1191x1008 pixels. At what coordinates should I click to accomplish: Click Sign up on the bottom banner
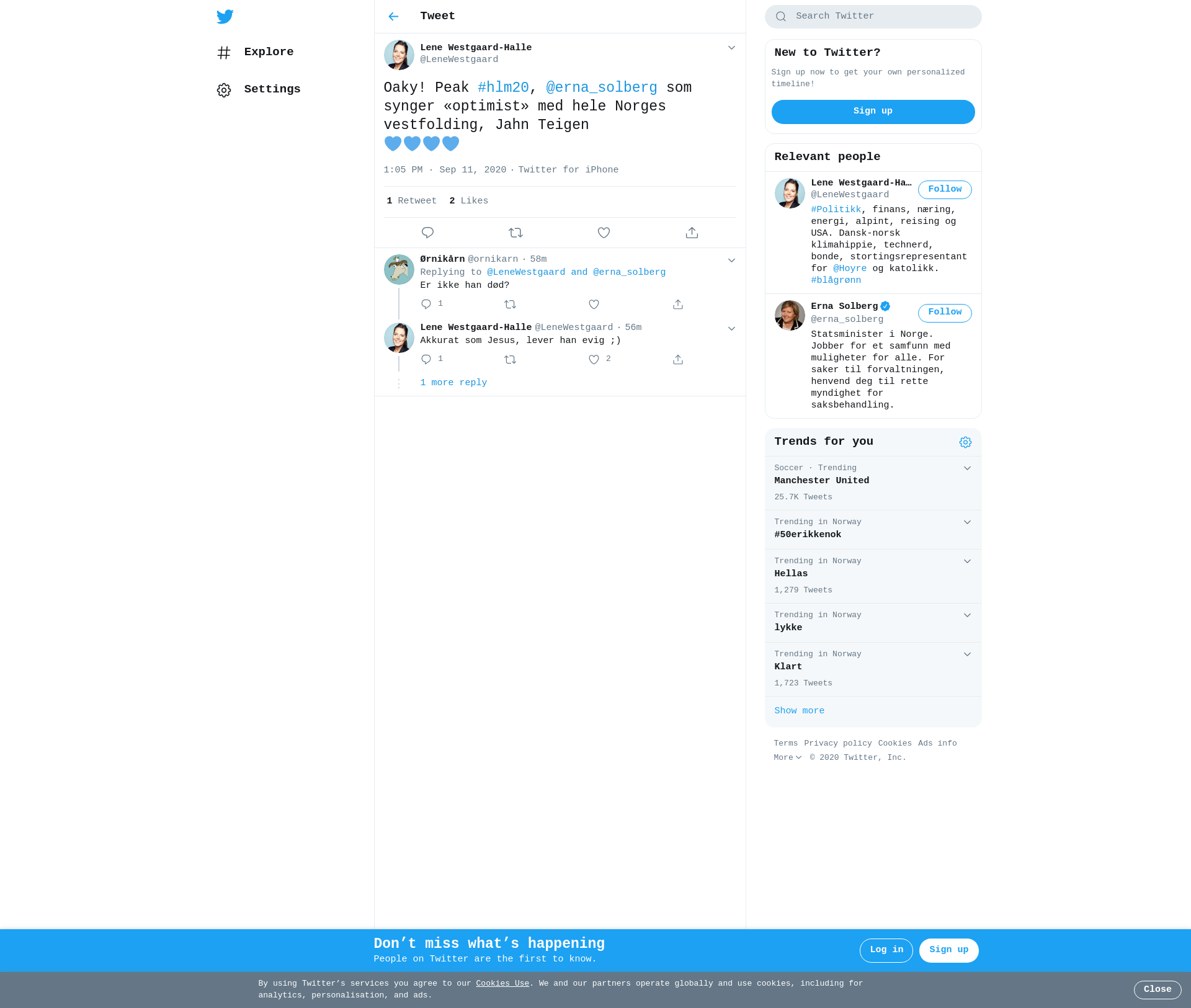click(x=948, y=950)
